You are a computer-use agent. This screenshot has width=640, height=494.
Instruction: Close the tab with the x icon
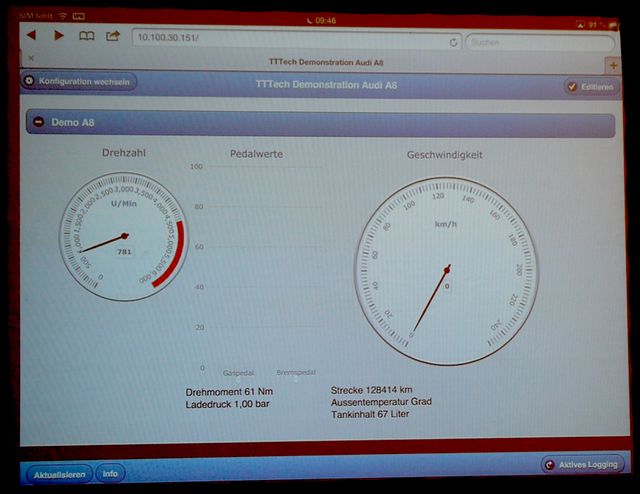tap(31, 58)
